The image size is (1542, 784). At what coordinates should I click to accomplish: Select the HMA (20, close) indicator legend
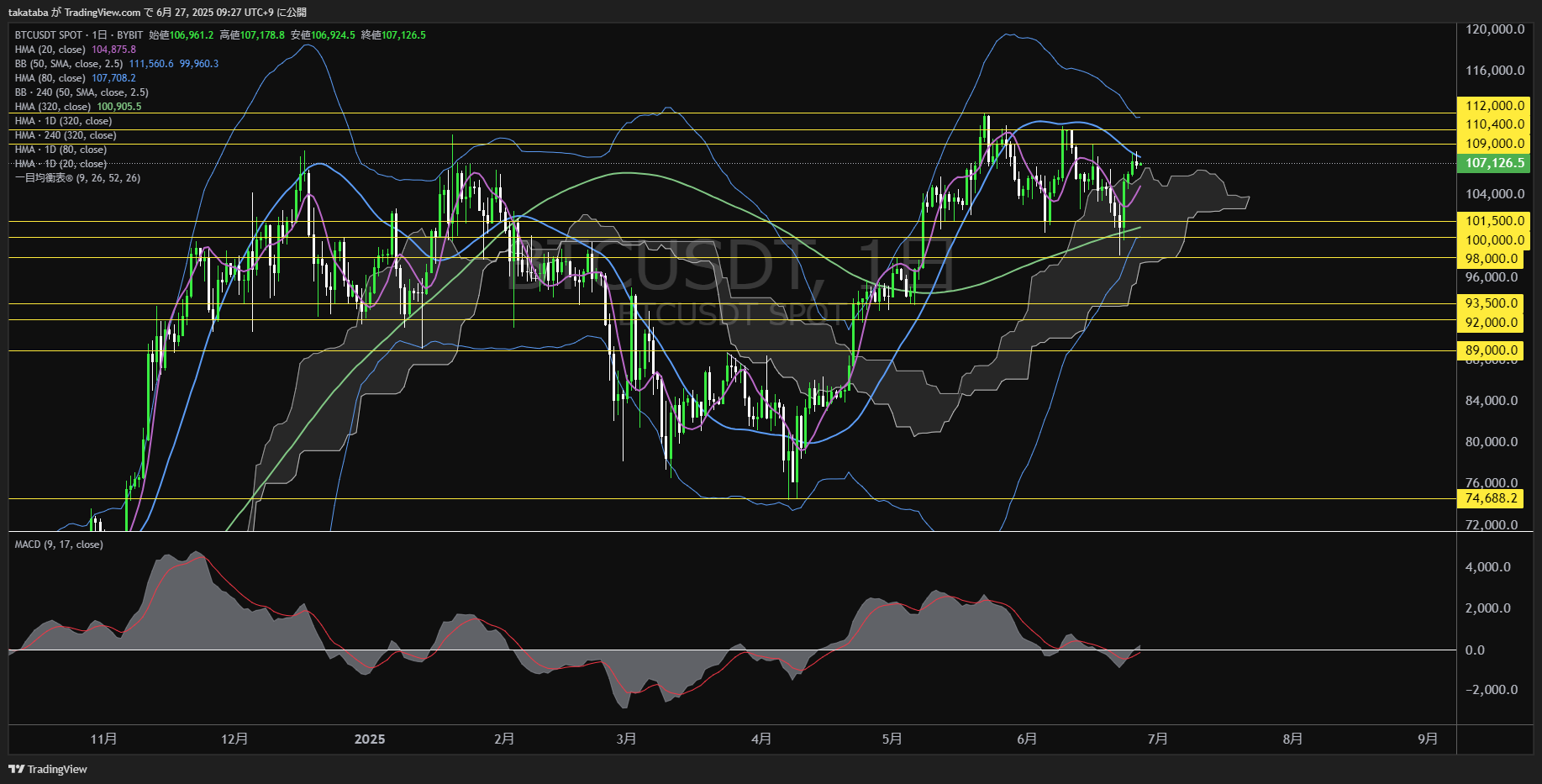tap(50, 50)
